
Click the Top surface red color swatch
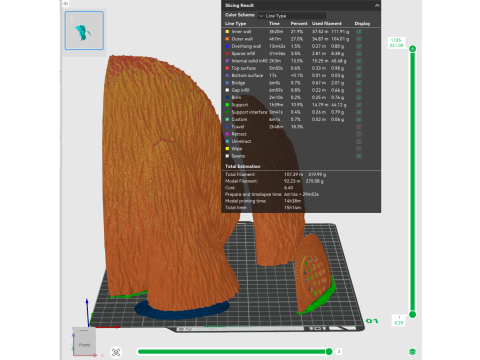tap(227, 68)
